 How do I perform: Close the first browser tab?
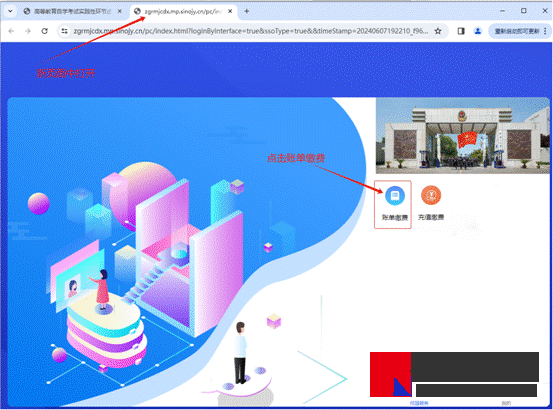click(120, 11)
